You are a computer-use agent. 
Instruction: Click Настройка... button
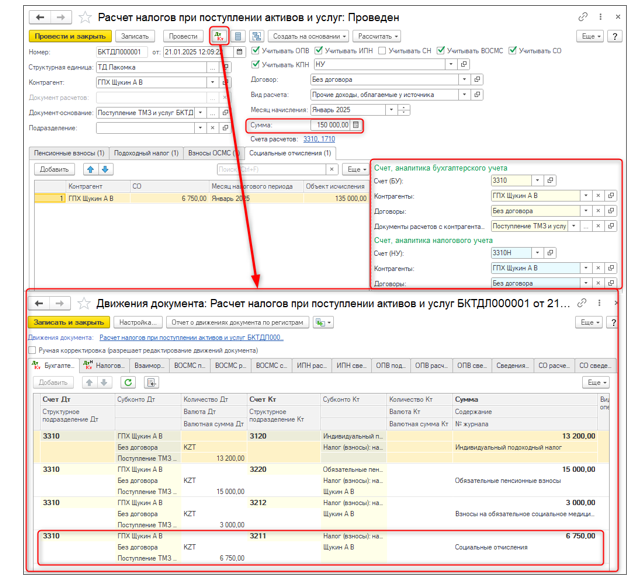(138, 322)
